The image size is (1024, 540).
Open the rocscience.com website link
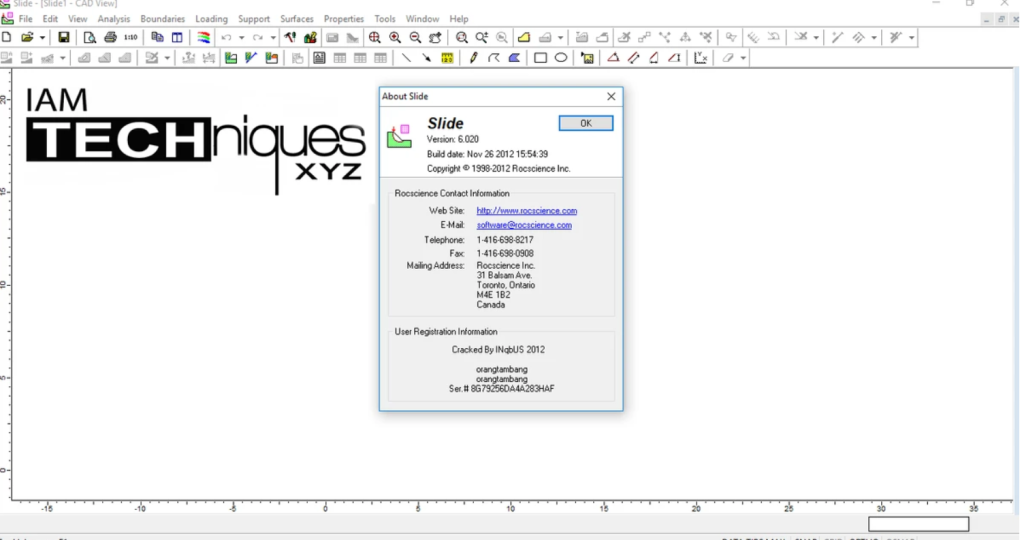526,211
